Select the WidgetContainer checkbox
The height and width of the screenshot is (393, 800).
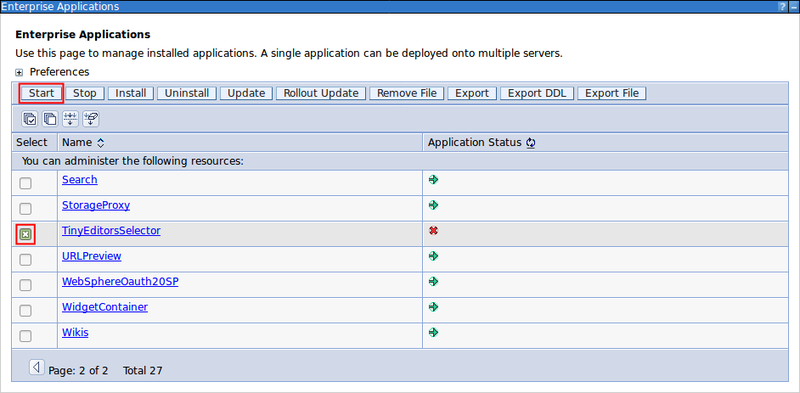tap(25, 311)
